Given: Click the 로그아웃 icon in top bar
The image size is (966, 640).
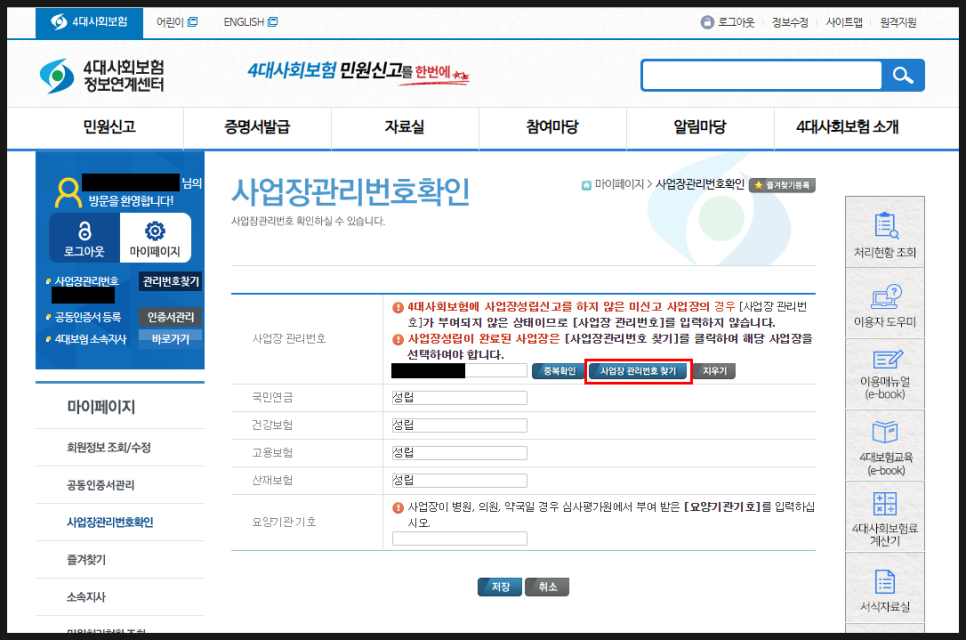Looking at the screenshot, I should click(x=707, y=22).
